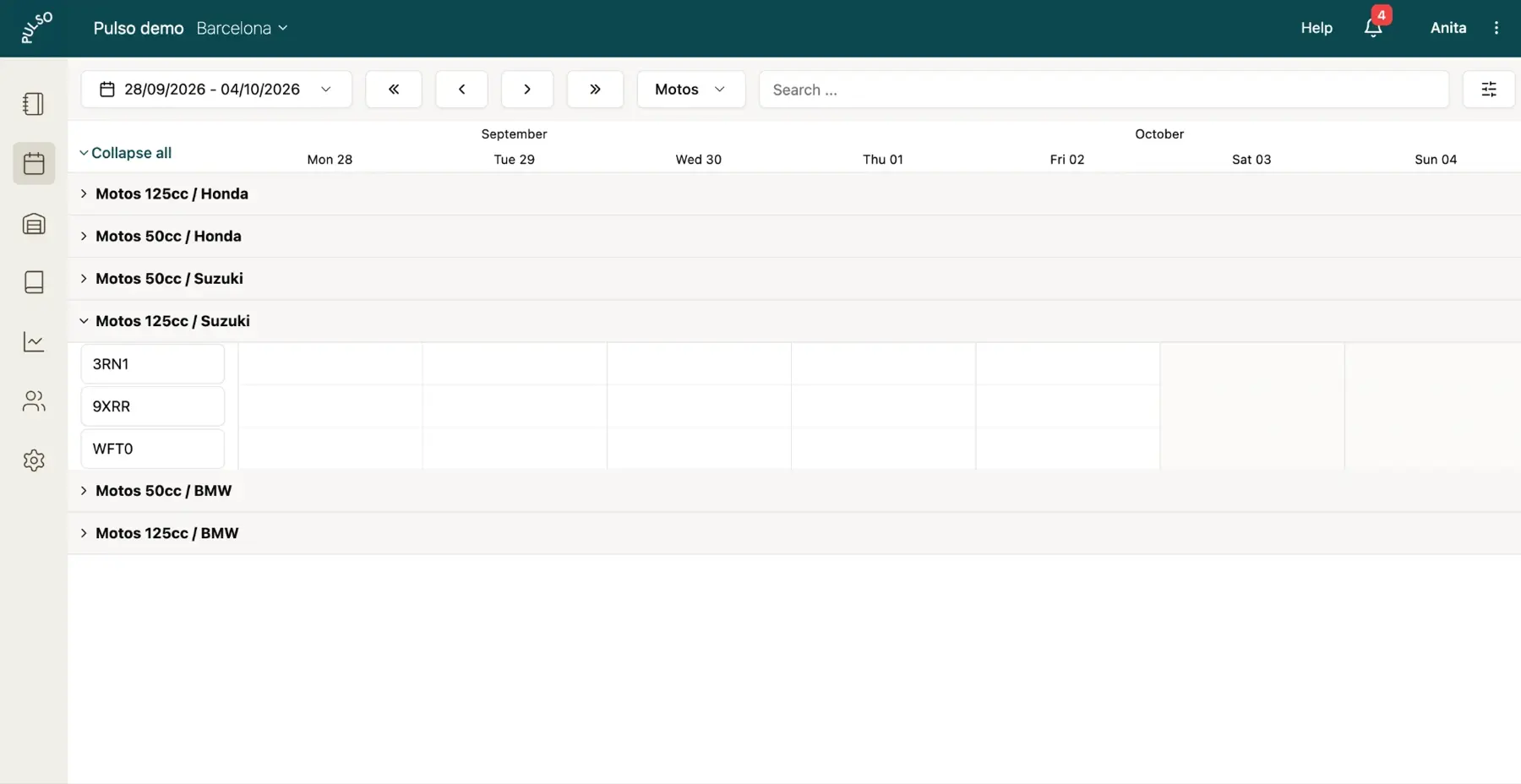Jump forward with double-right arrow
Viewport: 1521px width, 784px height.
pos(595,90)
